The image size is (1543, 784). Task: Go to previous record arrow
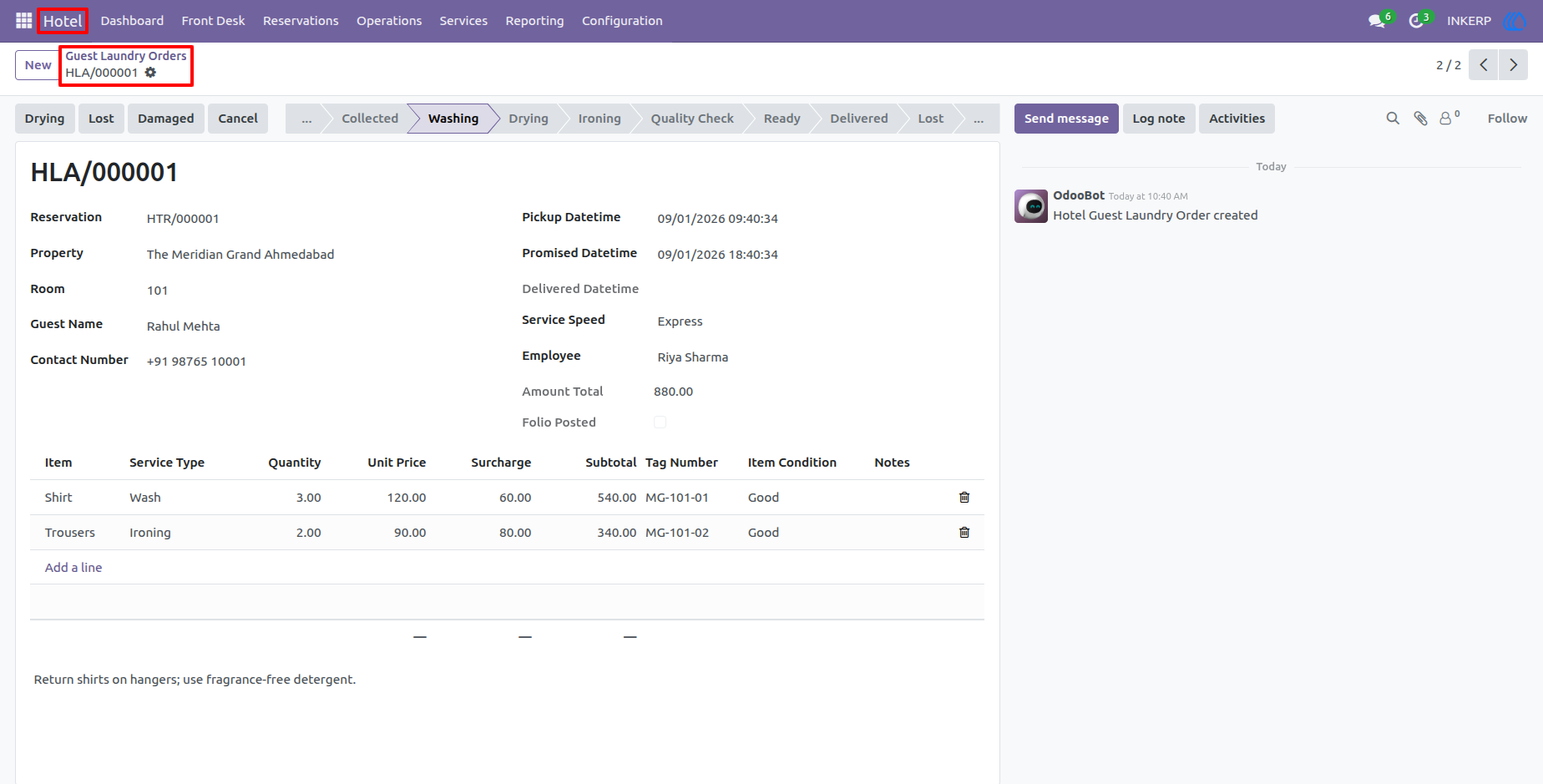[x=1483, y=65]
